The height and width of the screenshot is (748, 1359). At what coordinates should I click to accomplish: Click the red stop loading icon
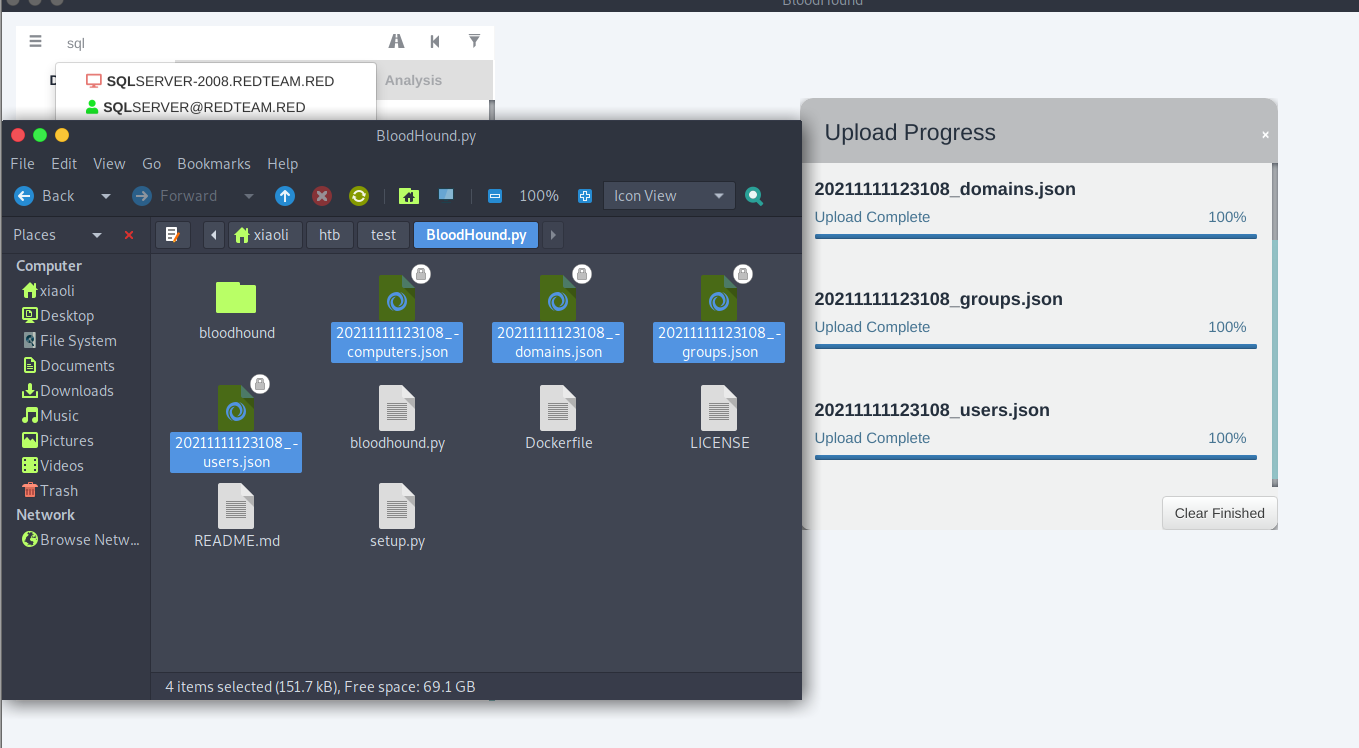(x=322, y=196)
